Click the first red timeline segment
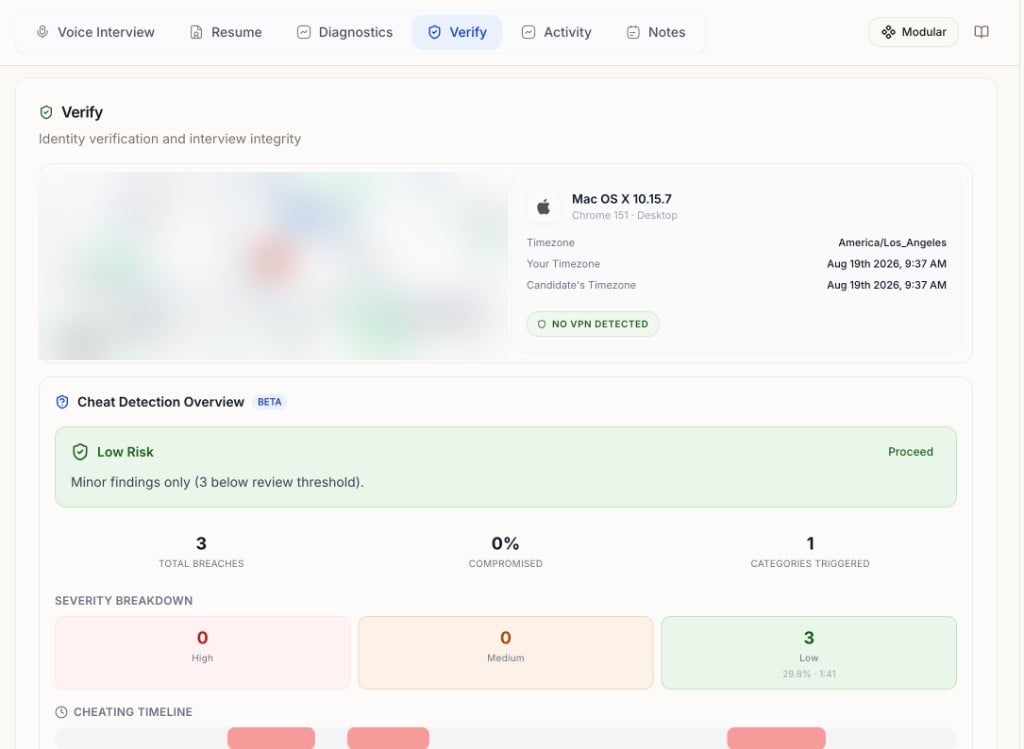 point(271,739)
